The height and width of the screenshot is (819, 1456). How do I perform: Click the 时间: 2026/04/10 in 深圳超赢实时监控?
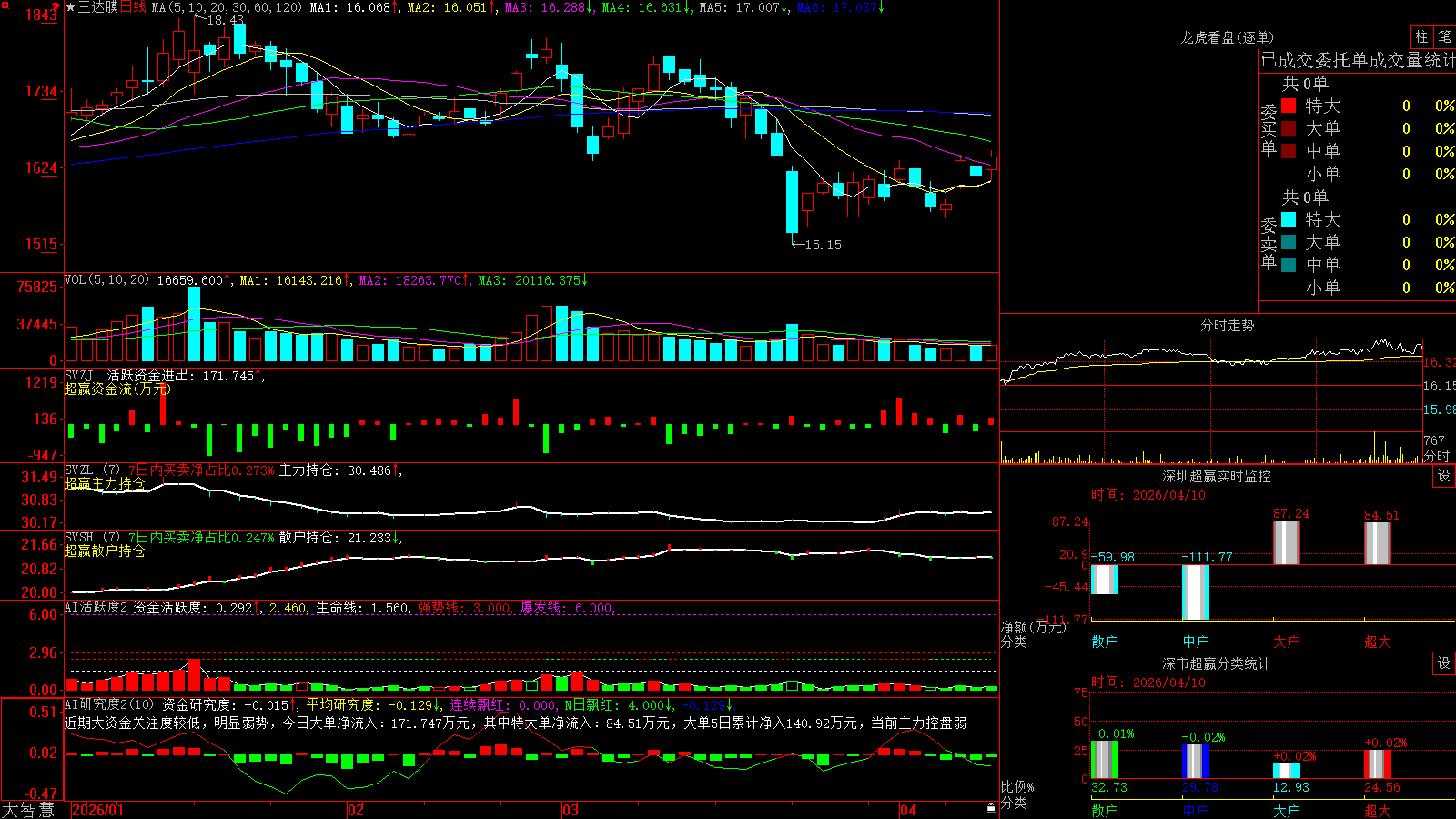[x=1148, y=495]
